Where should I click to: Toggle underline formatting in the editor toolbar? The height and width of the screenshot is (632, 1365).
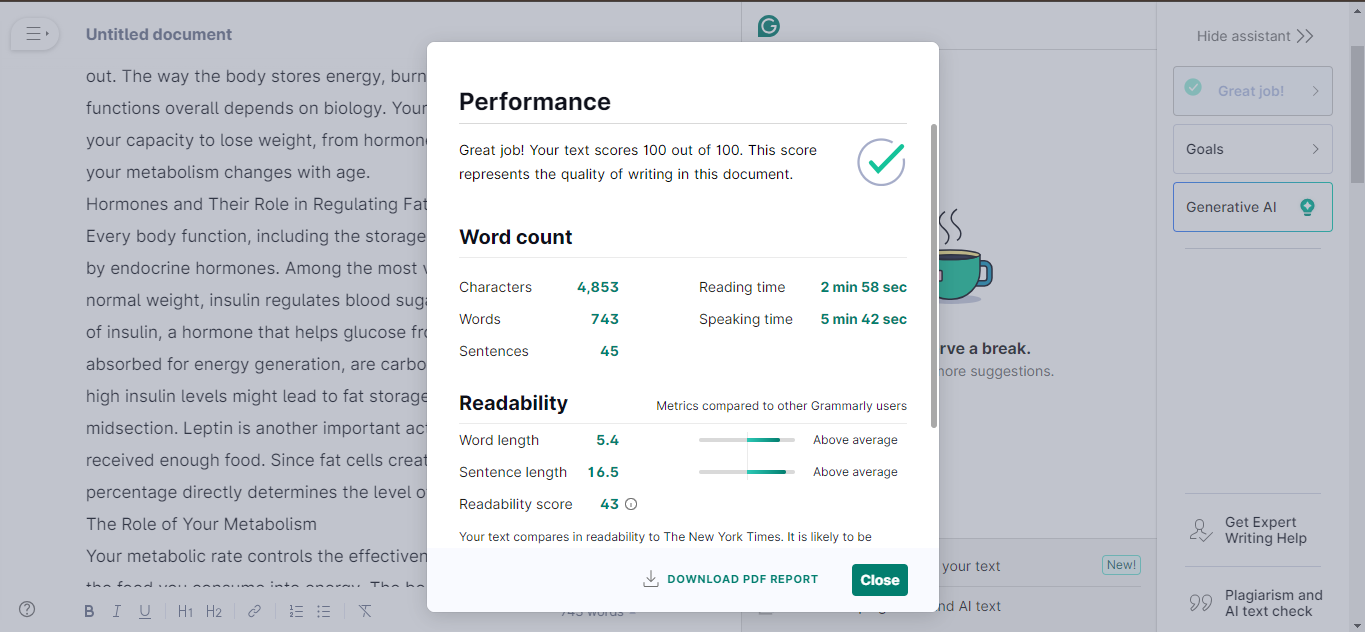tap(145, 611)
